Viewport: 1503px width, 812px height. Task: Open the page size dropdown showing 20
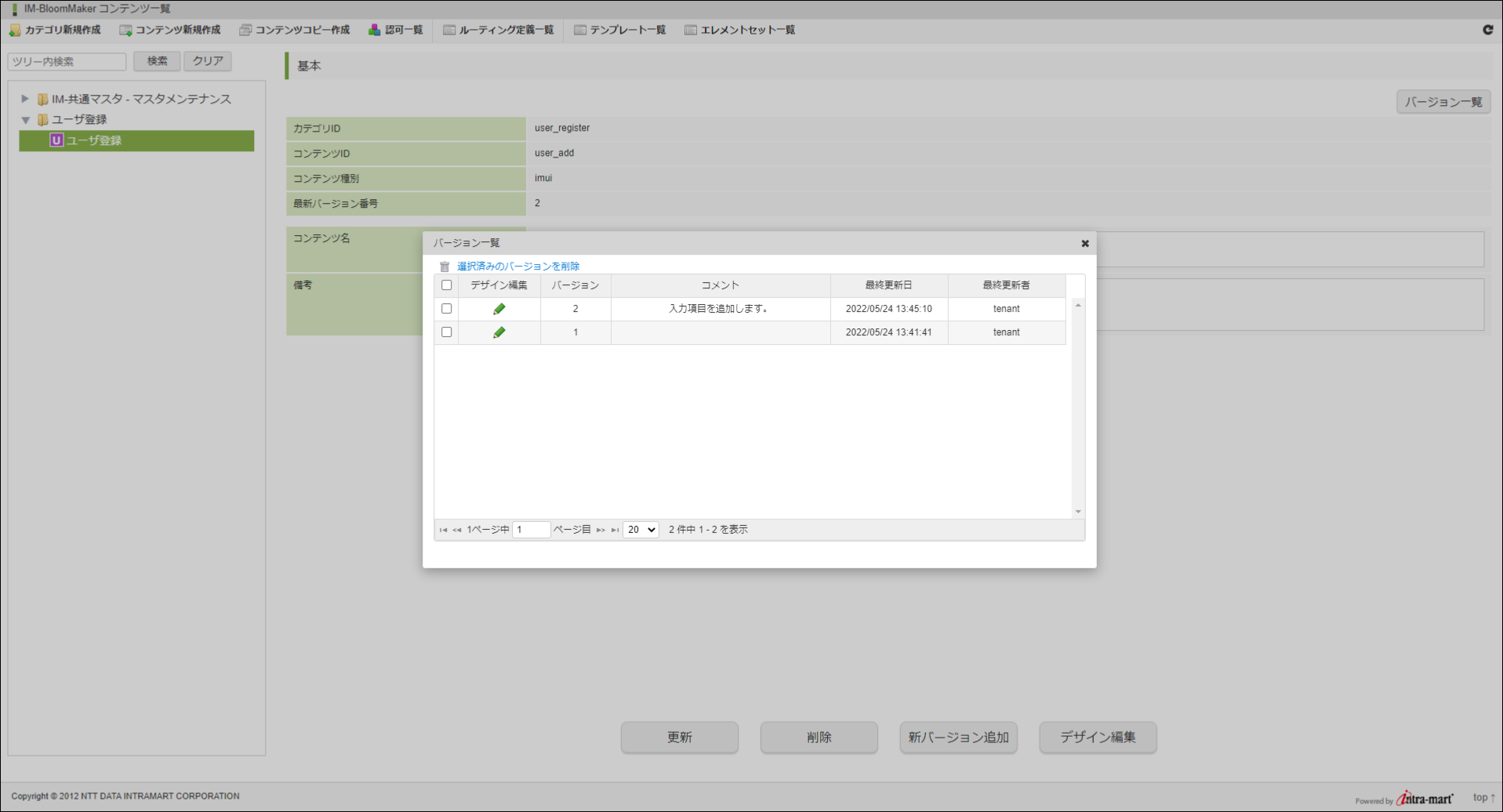640,529
